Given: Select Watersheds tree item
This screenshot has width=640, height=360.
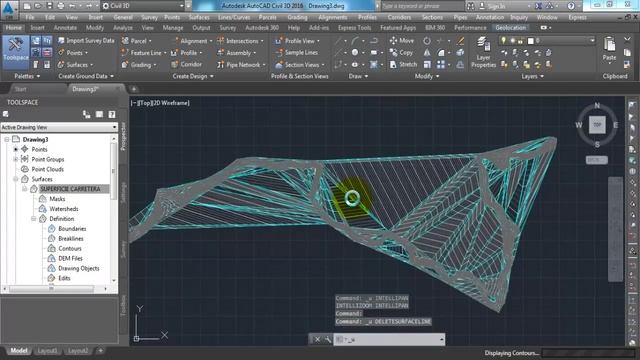Looking at the screenshot, I should pyautogui.click(x=64, y=209).
